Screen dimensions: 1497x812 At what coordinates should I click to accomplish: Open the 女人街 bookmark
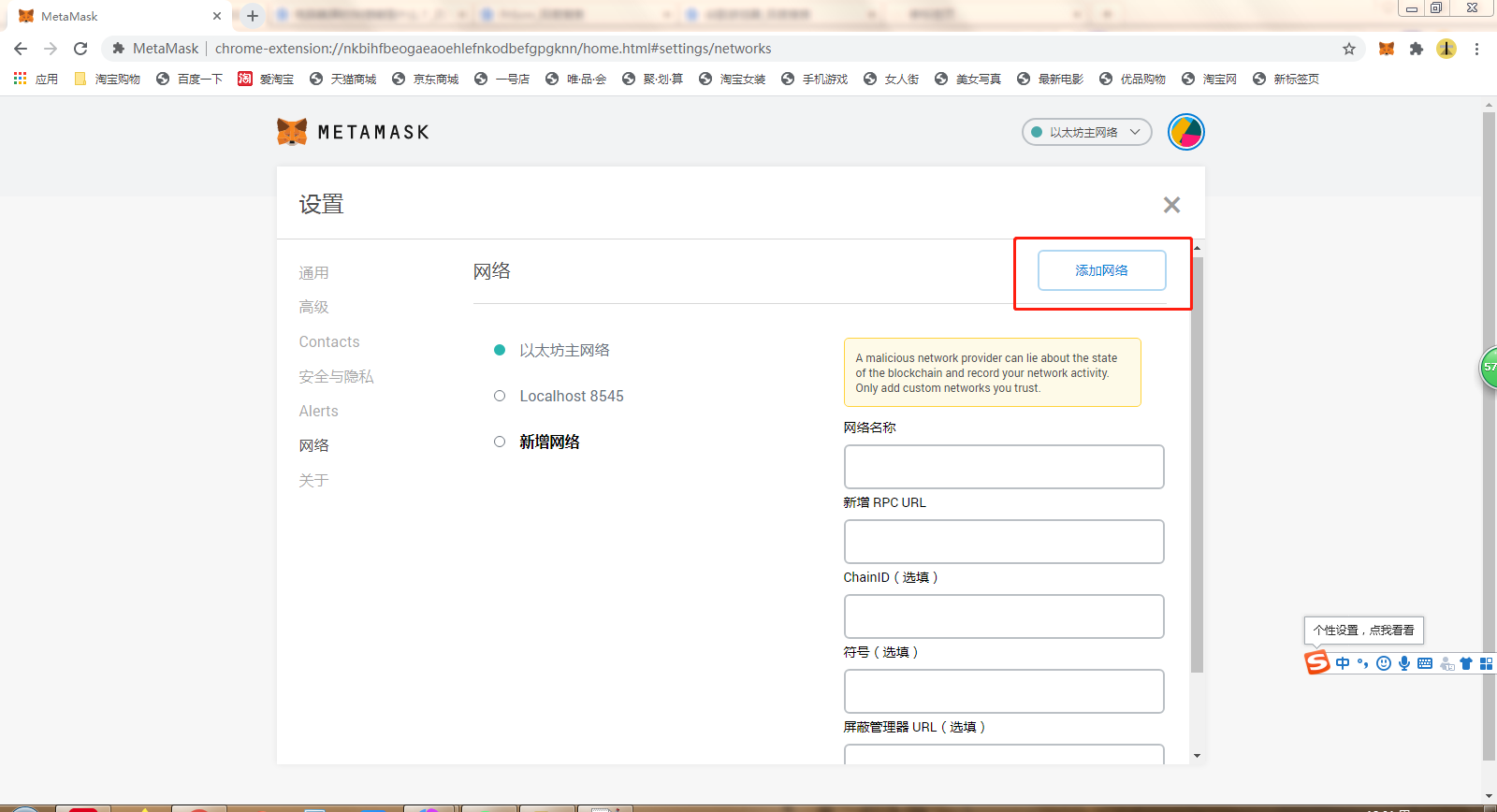(891, 79)
